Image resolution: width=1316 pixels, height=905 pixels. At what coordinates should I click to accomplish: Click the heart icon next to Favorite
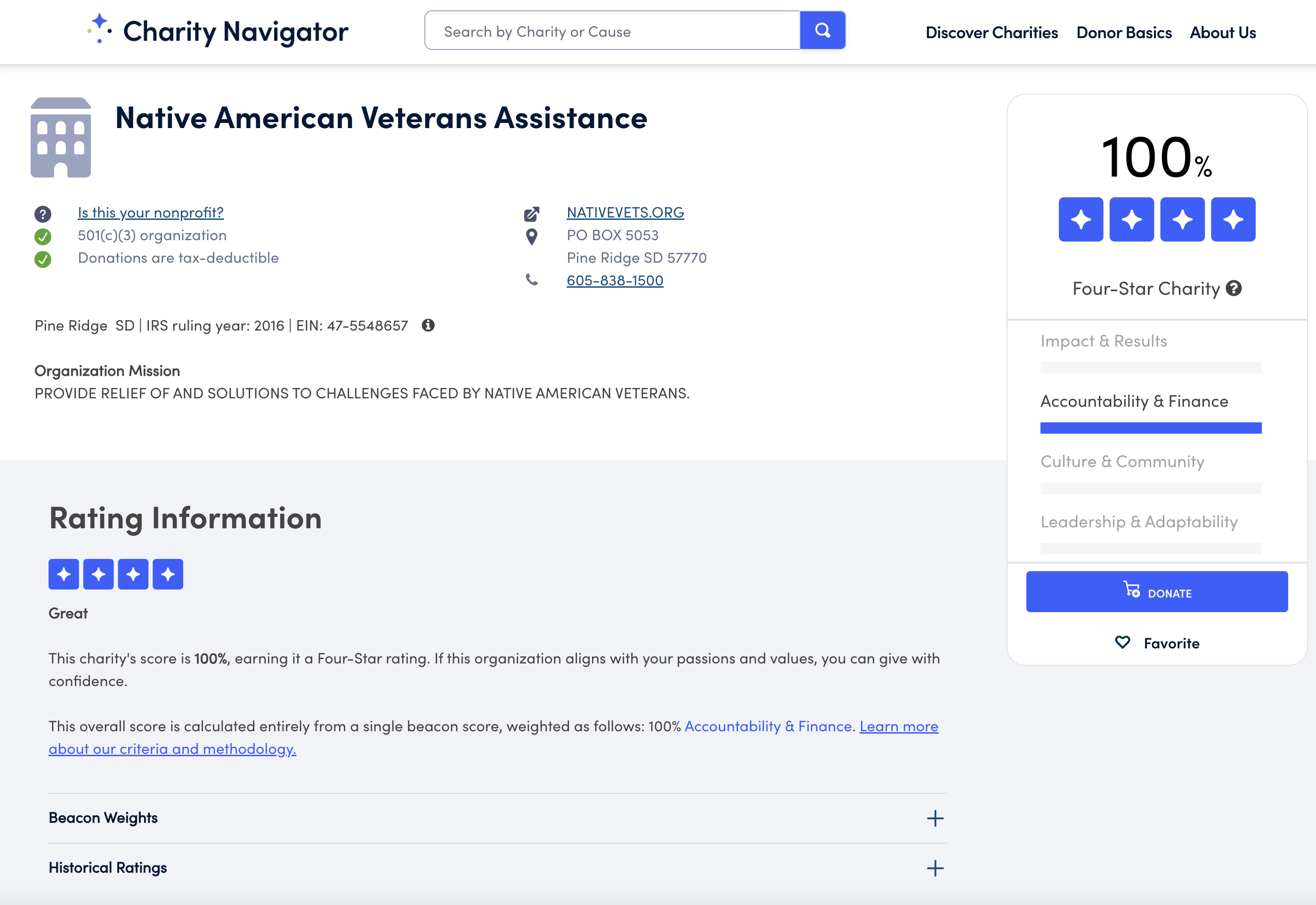click(x=1122, y=642)
